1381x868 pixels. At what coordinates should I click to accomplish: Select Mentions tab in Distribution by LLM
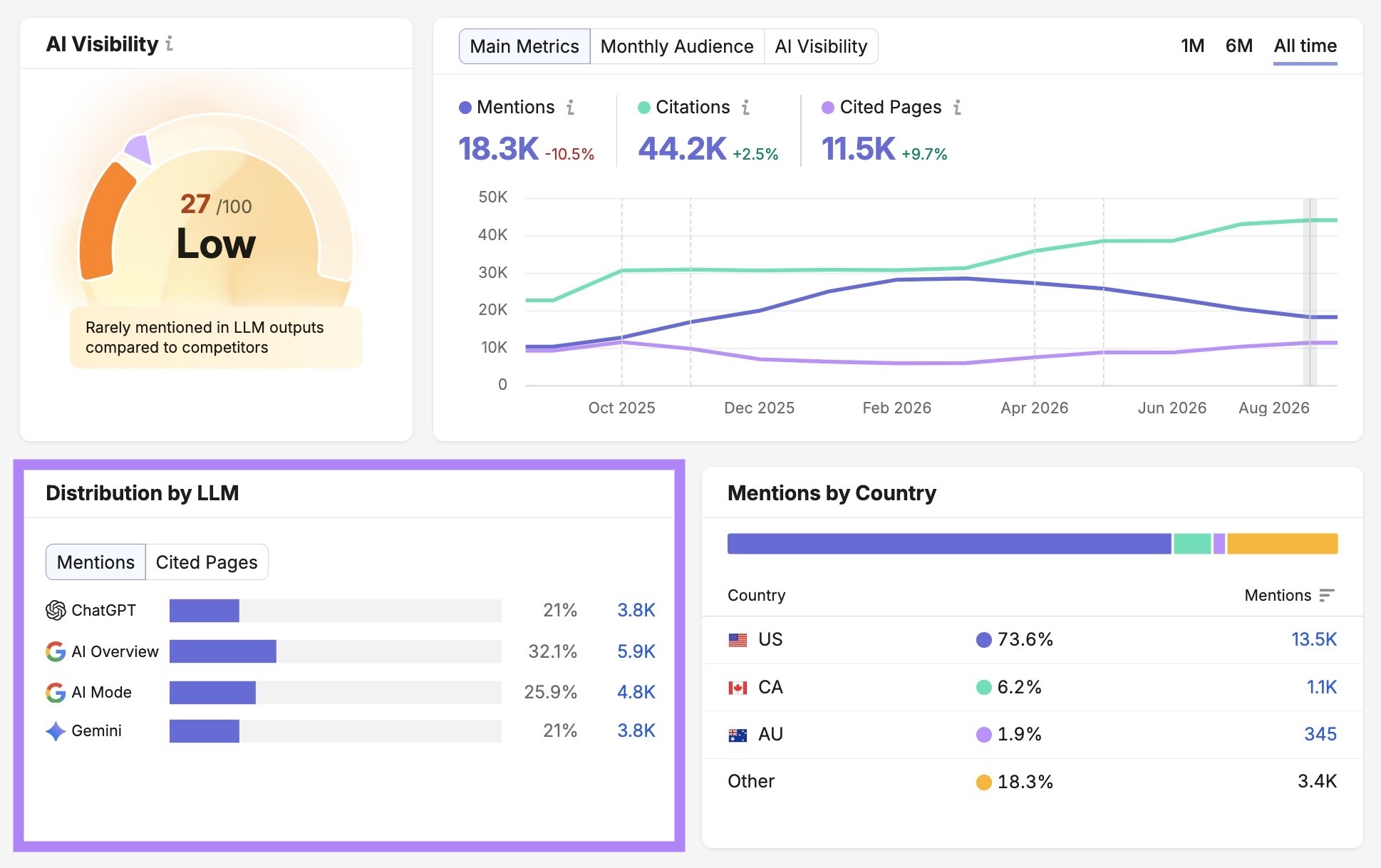click(x=95, y=562)
